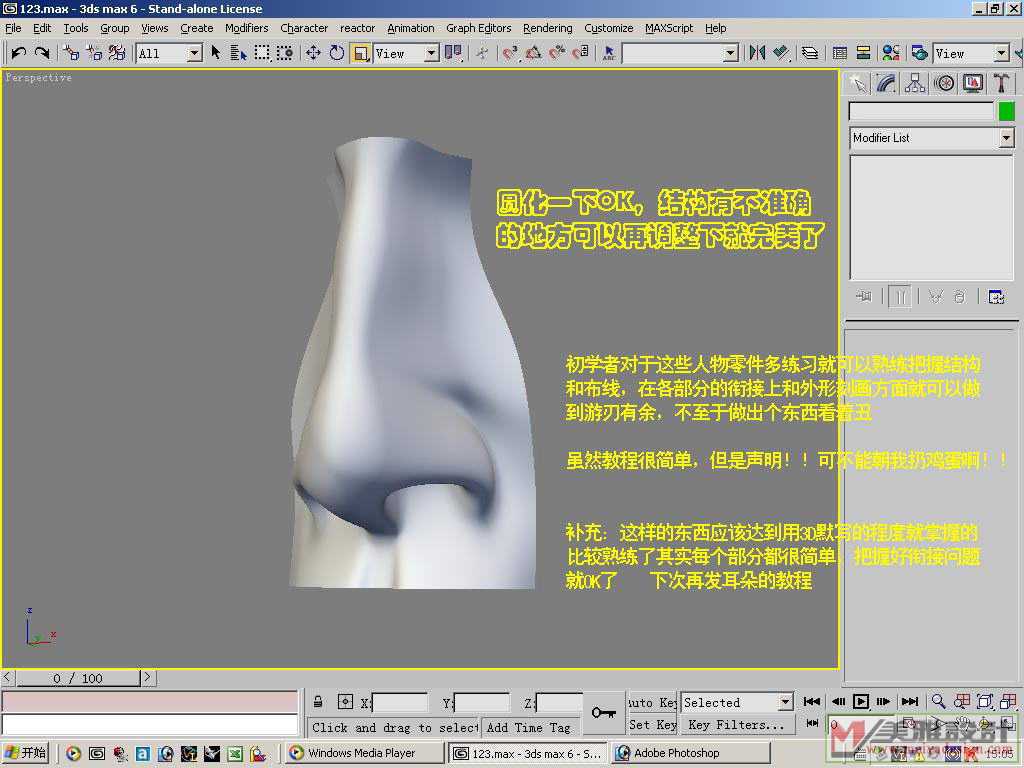Toggle Auto Key animation mode
Screen dimensions: 1024x768
(x=652, y=703)
